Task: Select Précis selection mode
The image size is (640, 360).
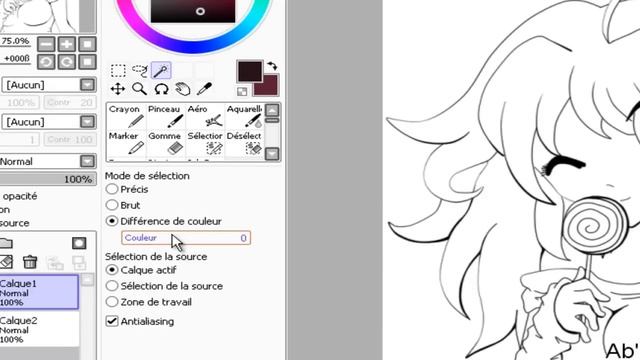Action: pos(112,189)
